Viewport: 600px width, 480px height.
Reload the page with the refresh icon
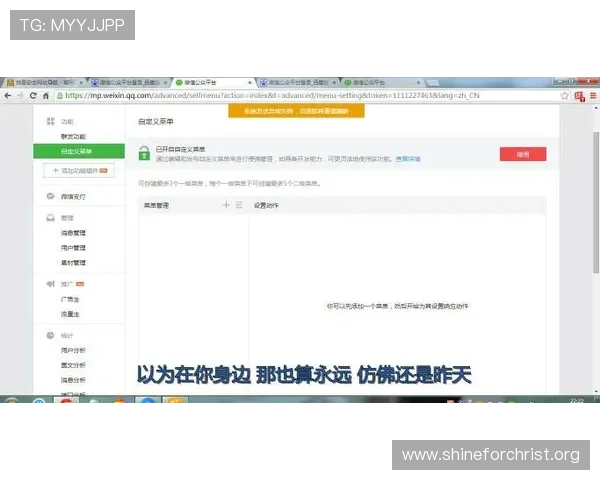click(x=33, y=96)
